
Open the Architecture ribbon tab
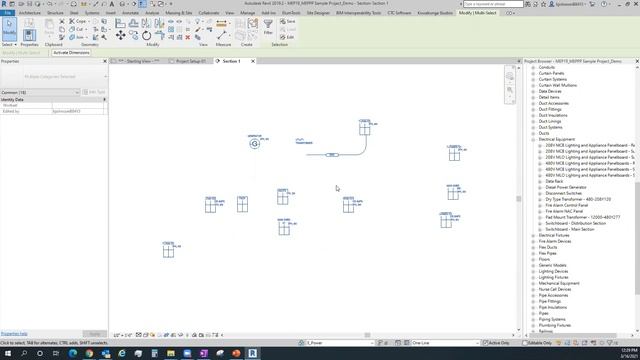(x=30, y=13)
